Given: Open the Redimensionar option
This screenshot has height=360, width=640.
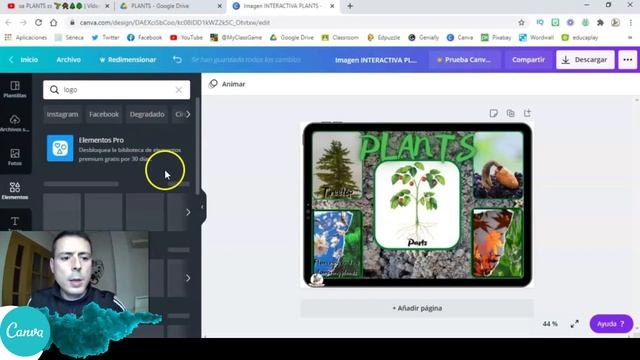Looking at the screenshot, I should 128,60.
